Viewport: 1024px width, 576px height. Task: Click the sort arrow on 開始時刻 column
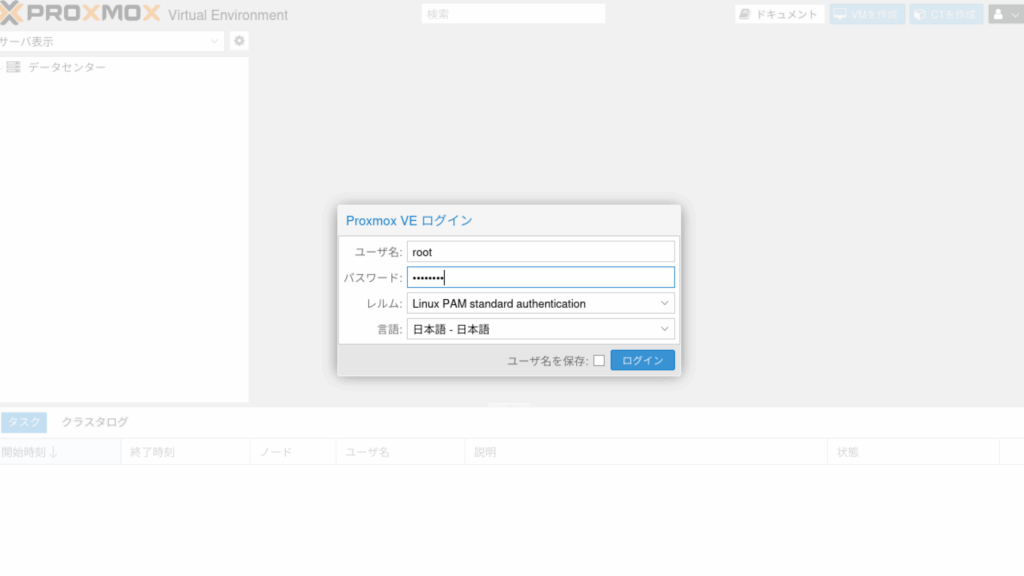[x=53, y=452]
